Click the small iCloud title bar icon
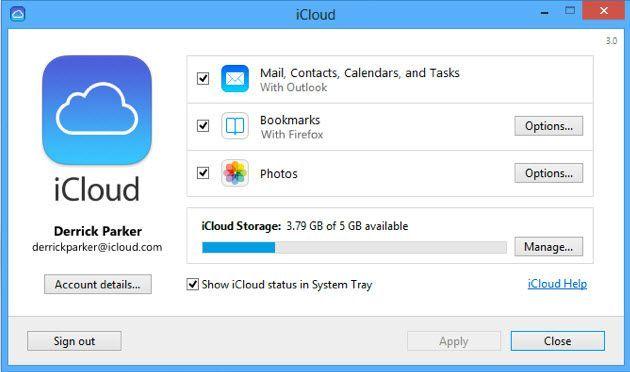The image size is (630, 372). coord(17,14)
